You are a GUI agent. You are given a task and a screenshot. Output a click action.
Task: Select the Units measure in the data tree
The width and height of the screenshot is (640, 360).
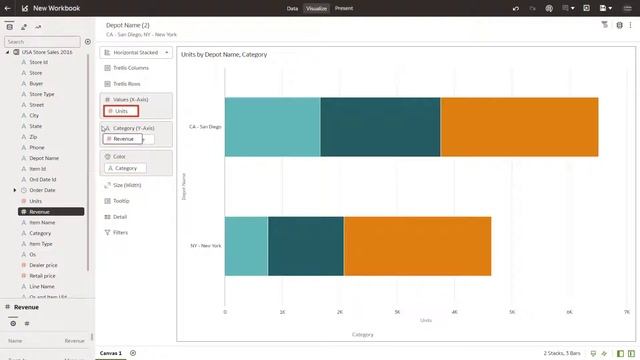coord(35,201)
